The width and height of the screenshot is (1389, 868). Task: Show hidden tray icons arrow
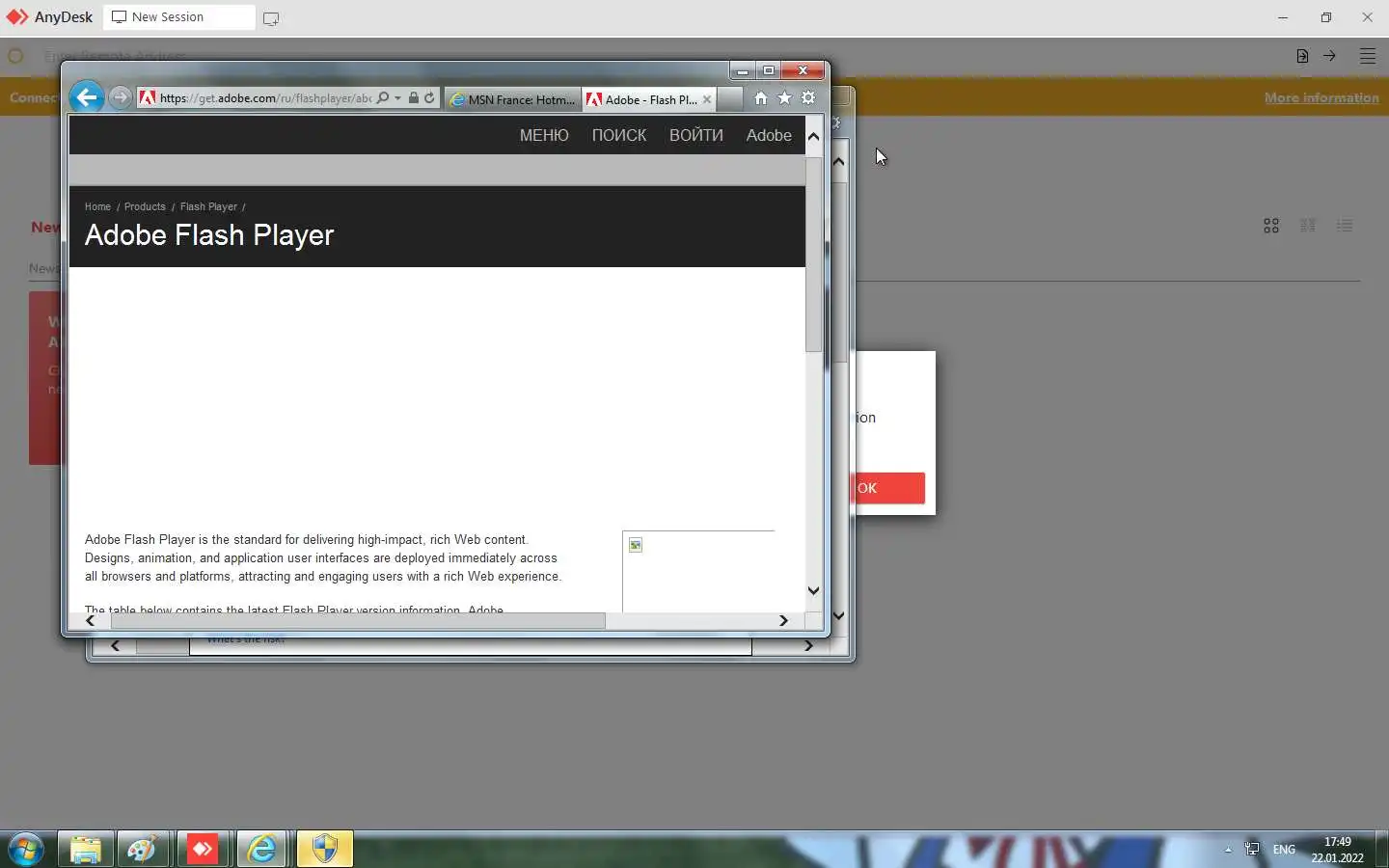[1228, 850]
